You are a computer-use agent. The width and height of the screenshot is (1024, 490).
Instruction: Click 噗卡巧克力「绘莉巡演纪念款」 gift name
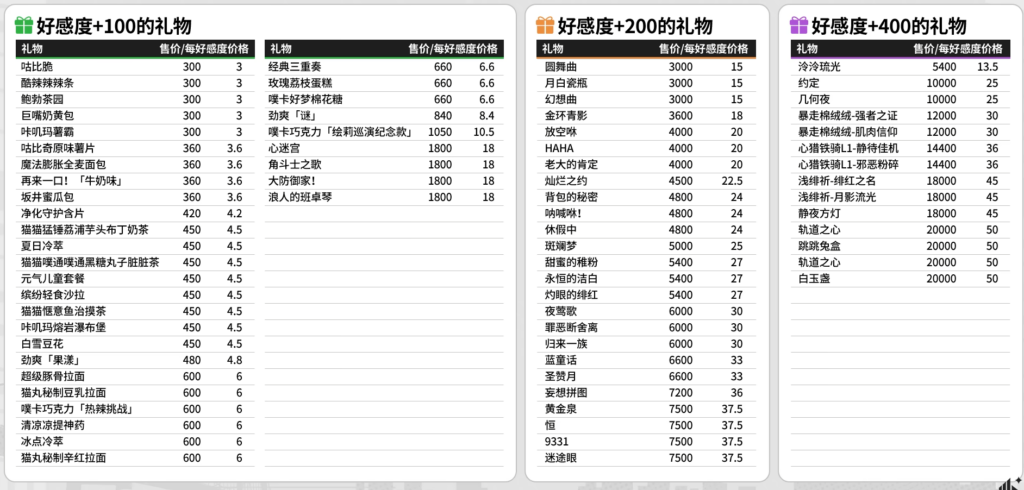341,132
